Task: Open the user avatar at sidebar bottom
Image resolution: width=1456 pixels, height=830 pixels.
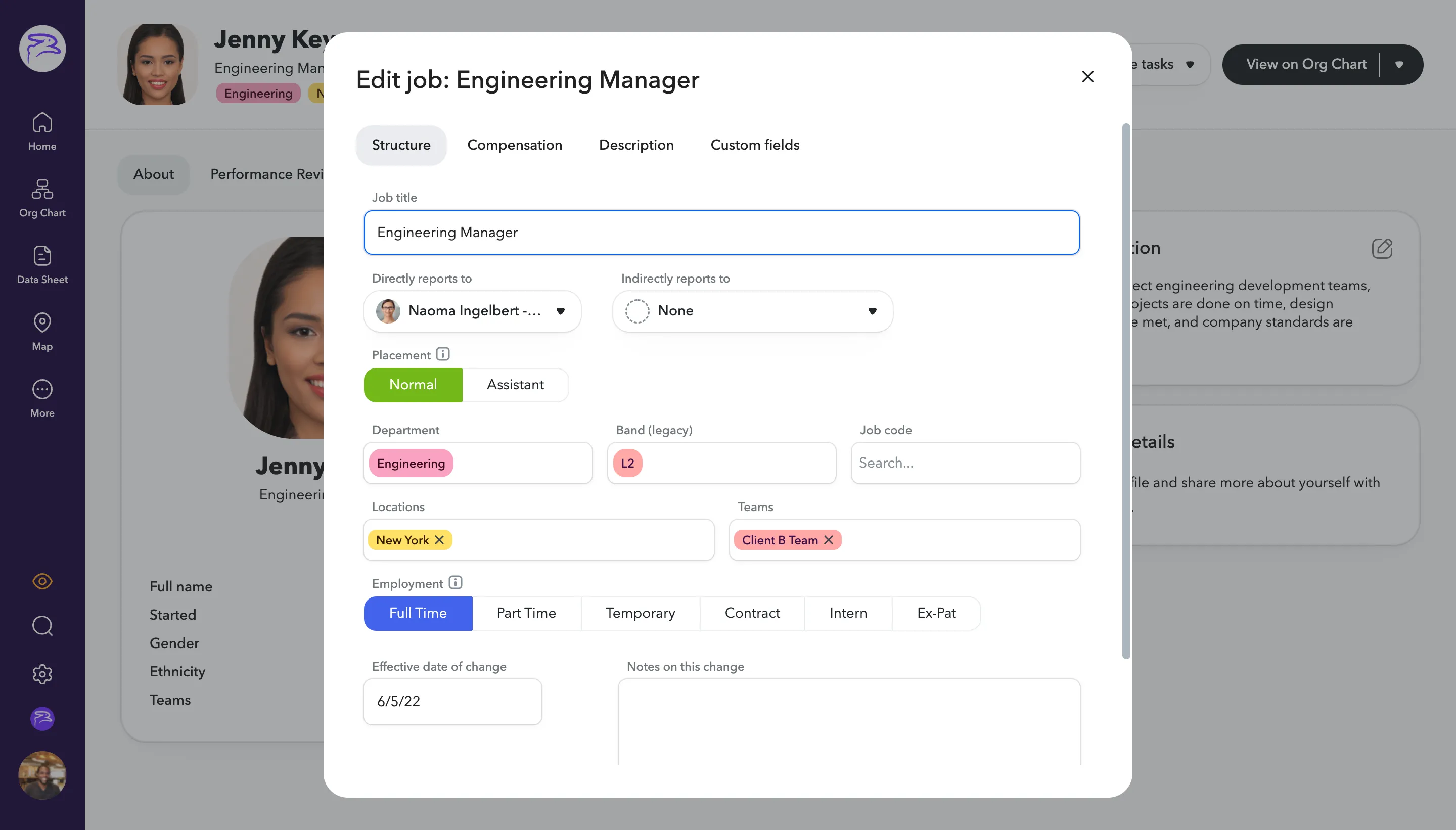Action: click(x=42, y=775)
